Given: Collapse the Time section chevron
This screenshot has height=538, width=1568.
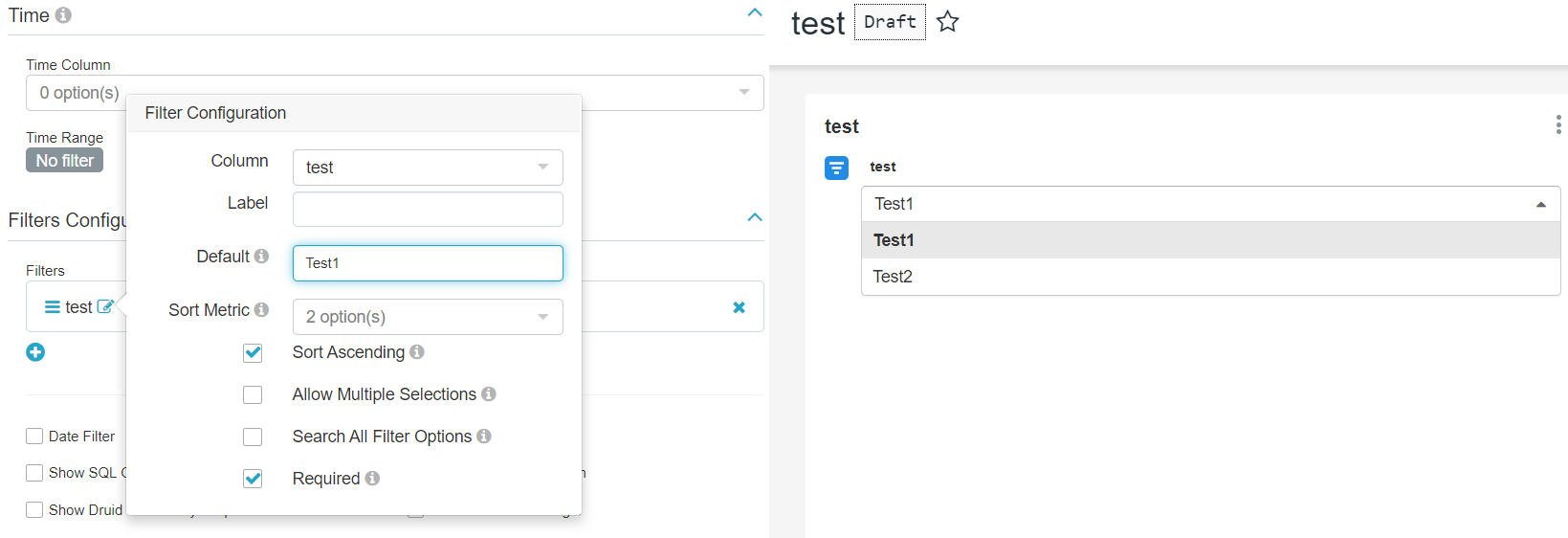Looking at the screenshot, I should [x=755, y=12].
